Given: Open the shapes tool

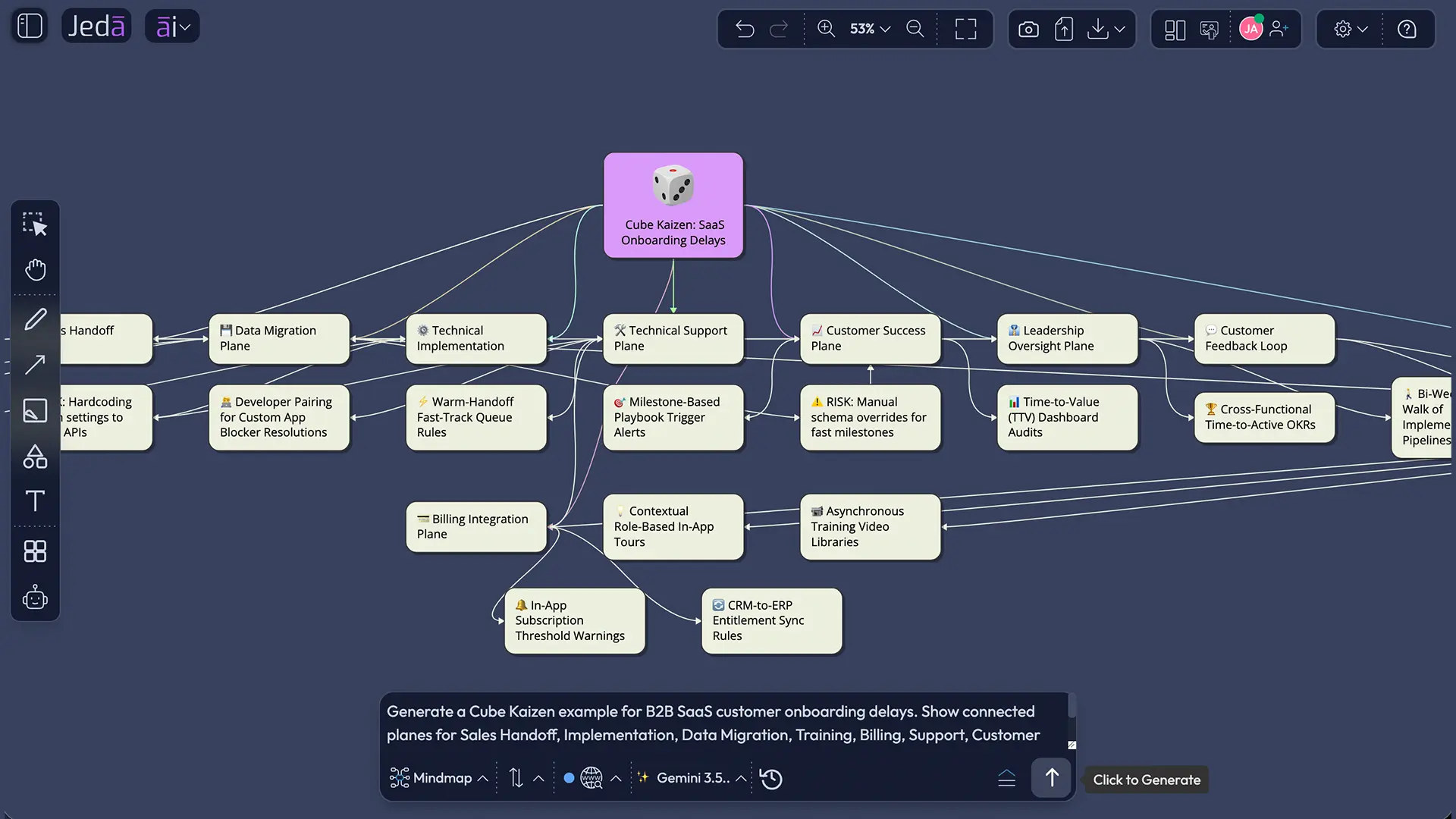Looking at the screenshot, I should click(35, 456).
